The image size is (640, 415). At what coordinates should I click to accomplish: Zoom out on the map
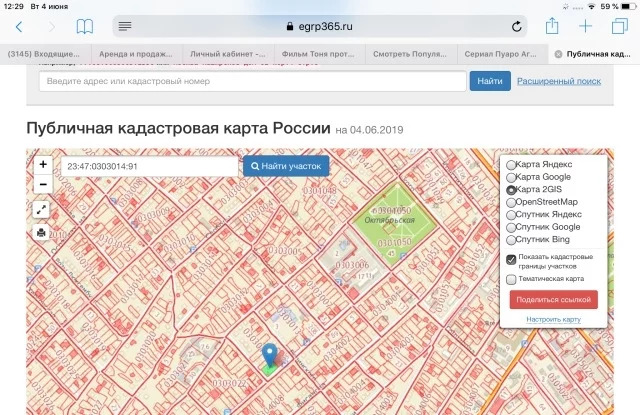[43, 184]
